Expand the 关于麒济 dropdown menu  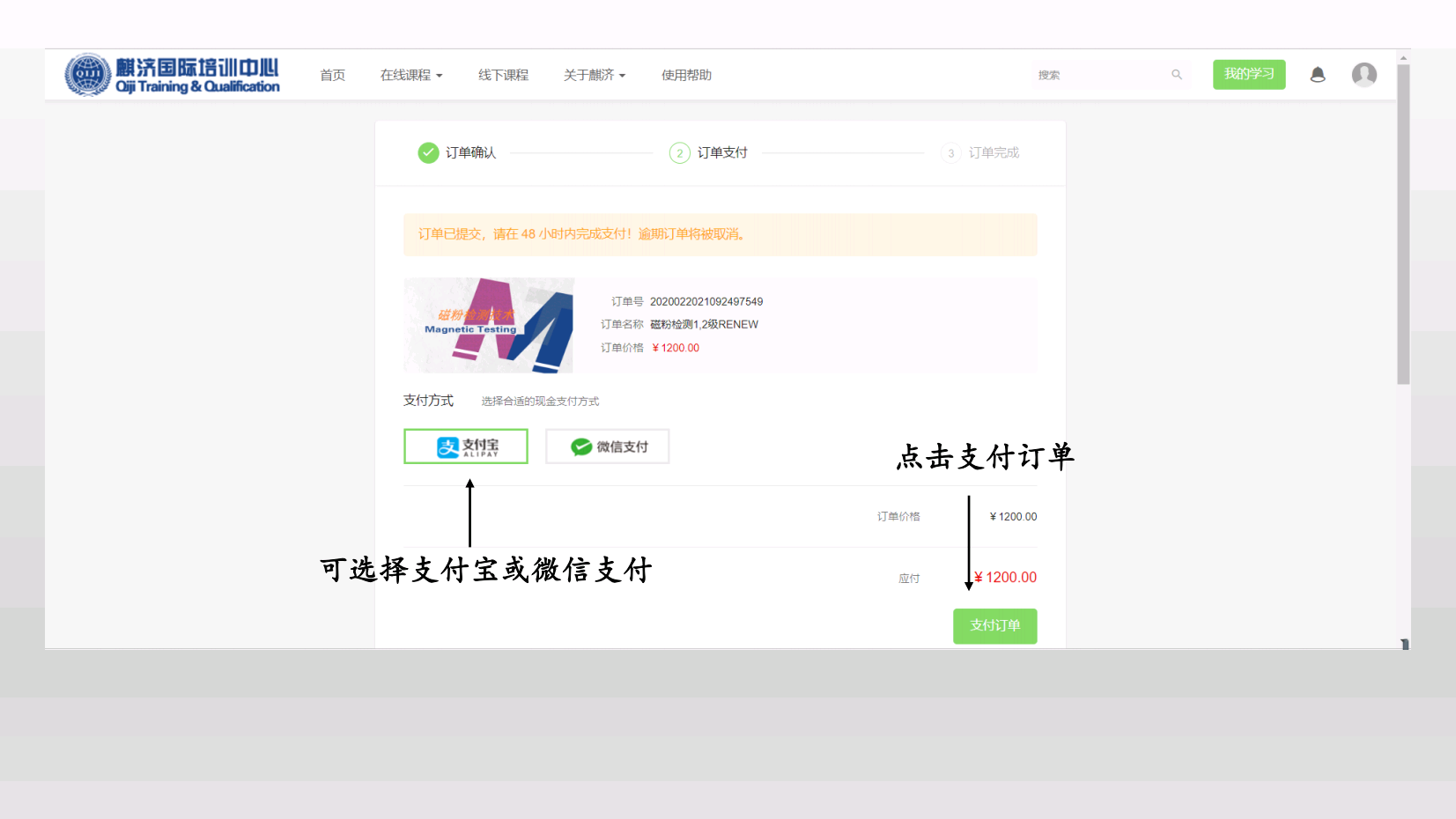click(594, 76)
